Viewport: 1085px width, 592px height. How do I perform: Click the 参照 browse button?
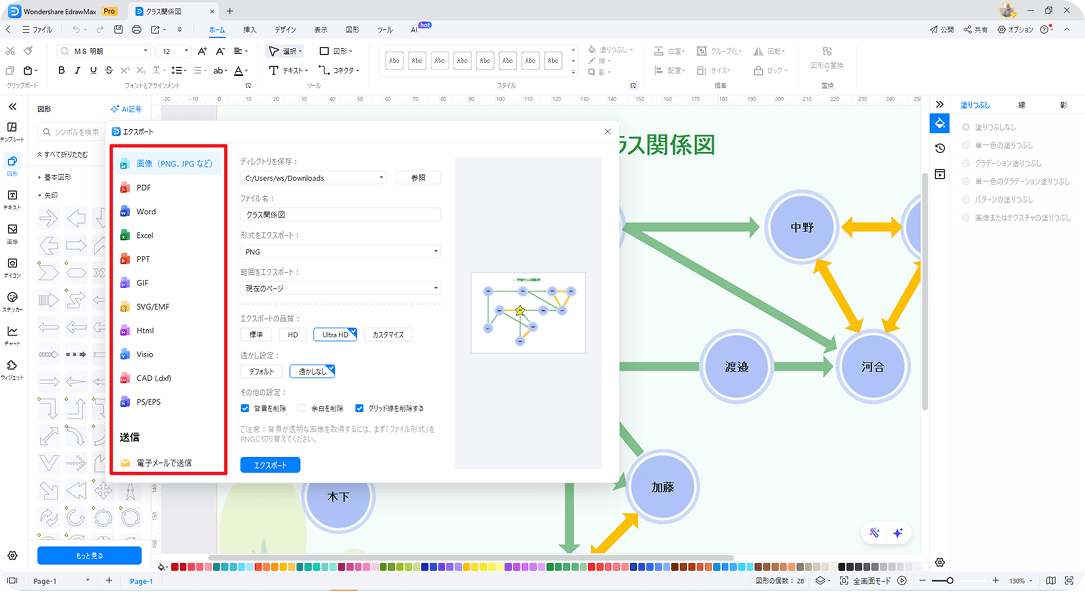(418, 178)
